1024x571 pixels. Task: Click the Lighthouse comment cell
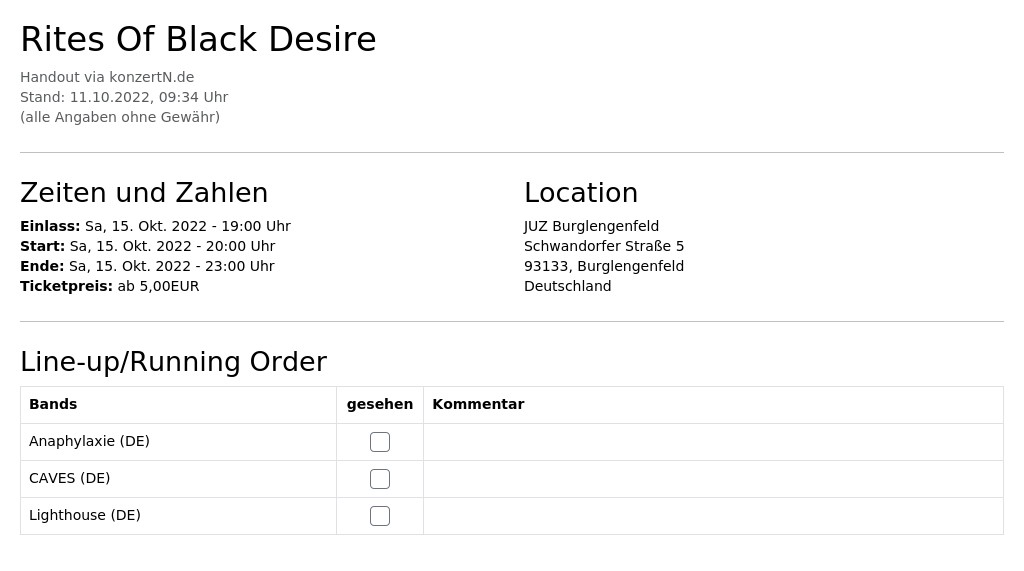click(713, 516)
